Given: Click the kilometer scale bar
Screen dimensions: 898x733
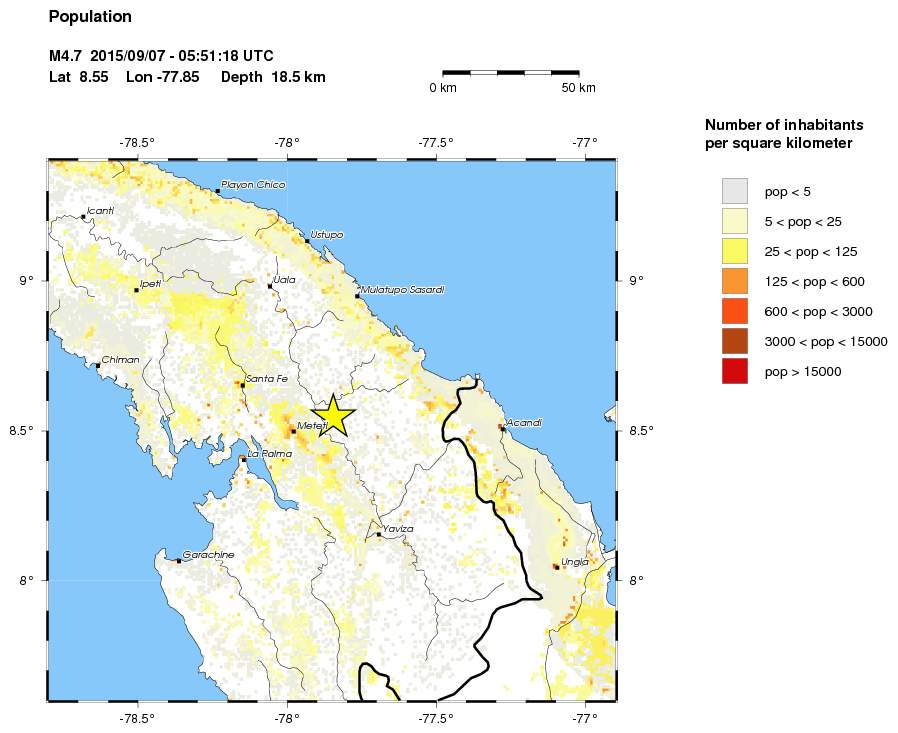Looking at the screenshot, I should (x=510, y=72).
